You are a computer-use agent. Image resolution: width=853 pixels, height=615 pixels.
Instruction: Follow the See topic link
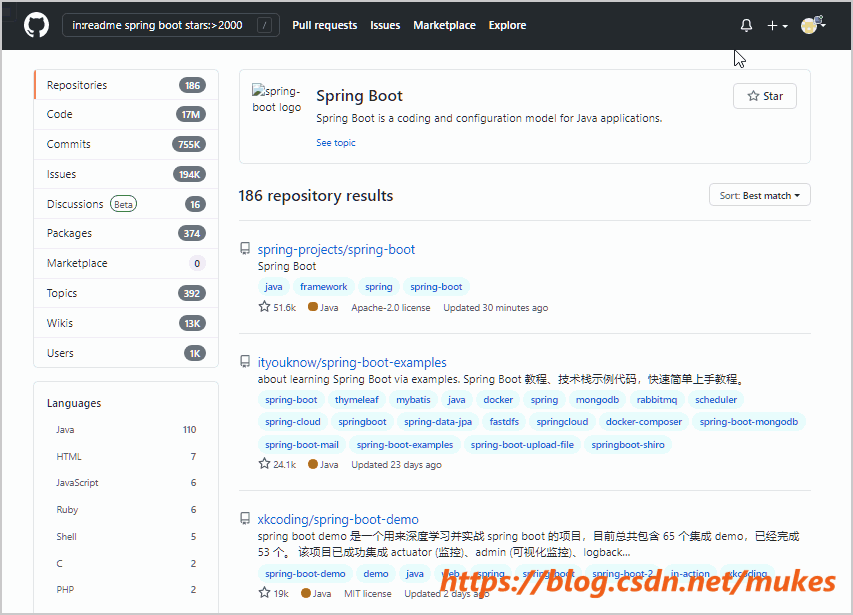click(336, 142)
